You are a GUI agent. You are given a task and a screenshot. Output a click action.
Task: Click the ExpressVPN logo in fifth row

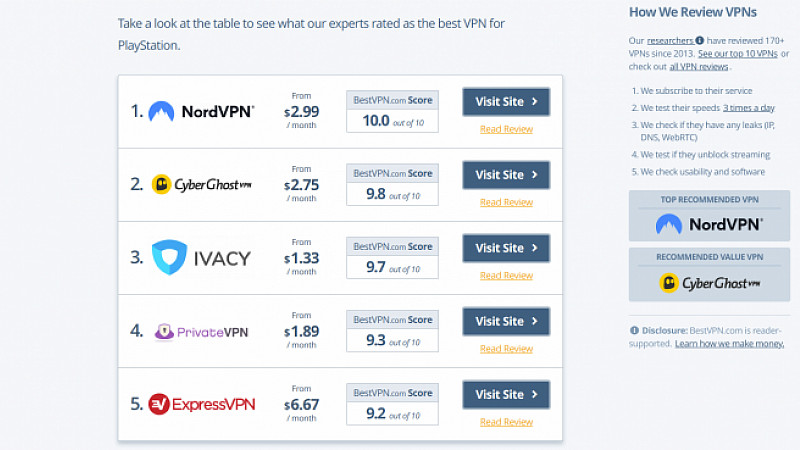(202, 404)
